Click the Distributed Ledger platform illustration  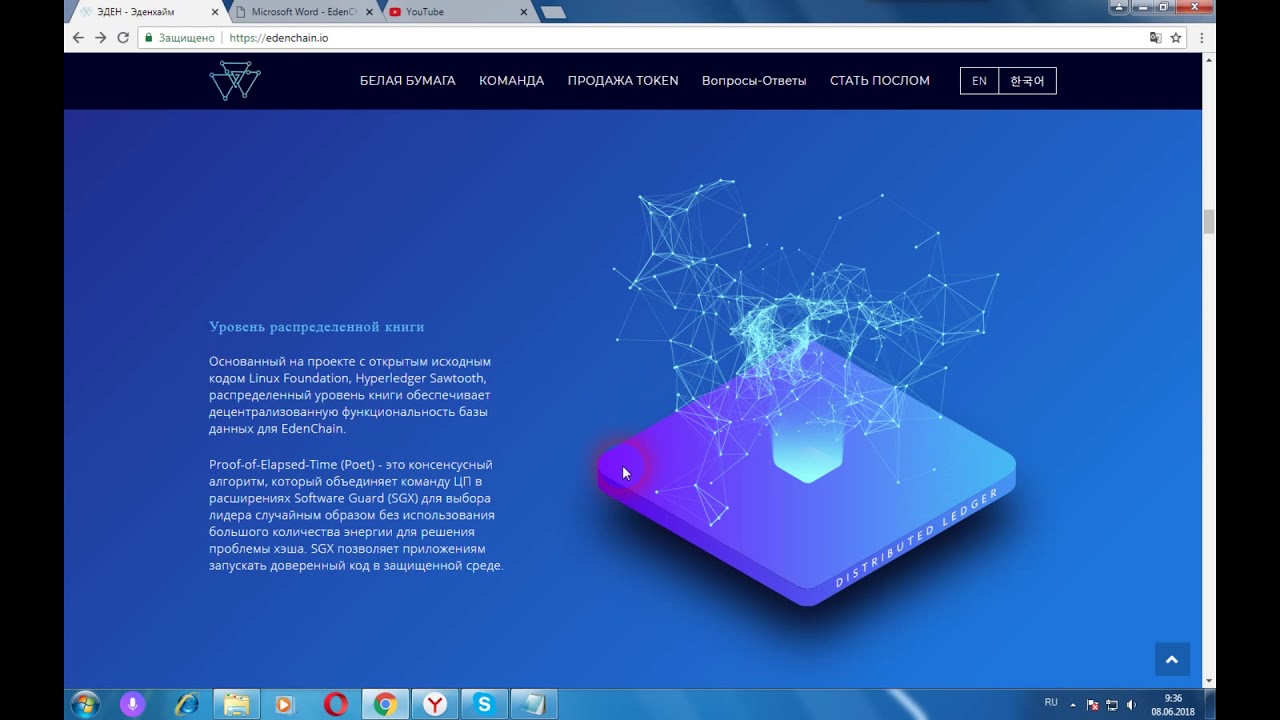point(807,393)
